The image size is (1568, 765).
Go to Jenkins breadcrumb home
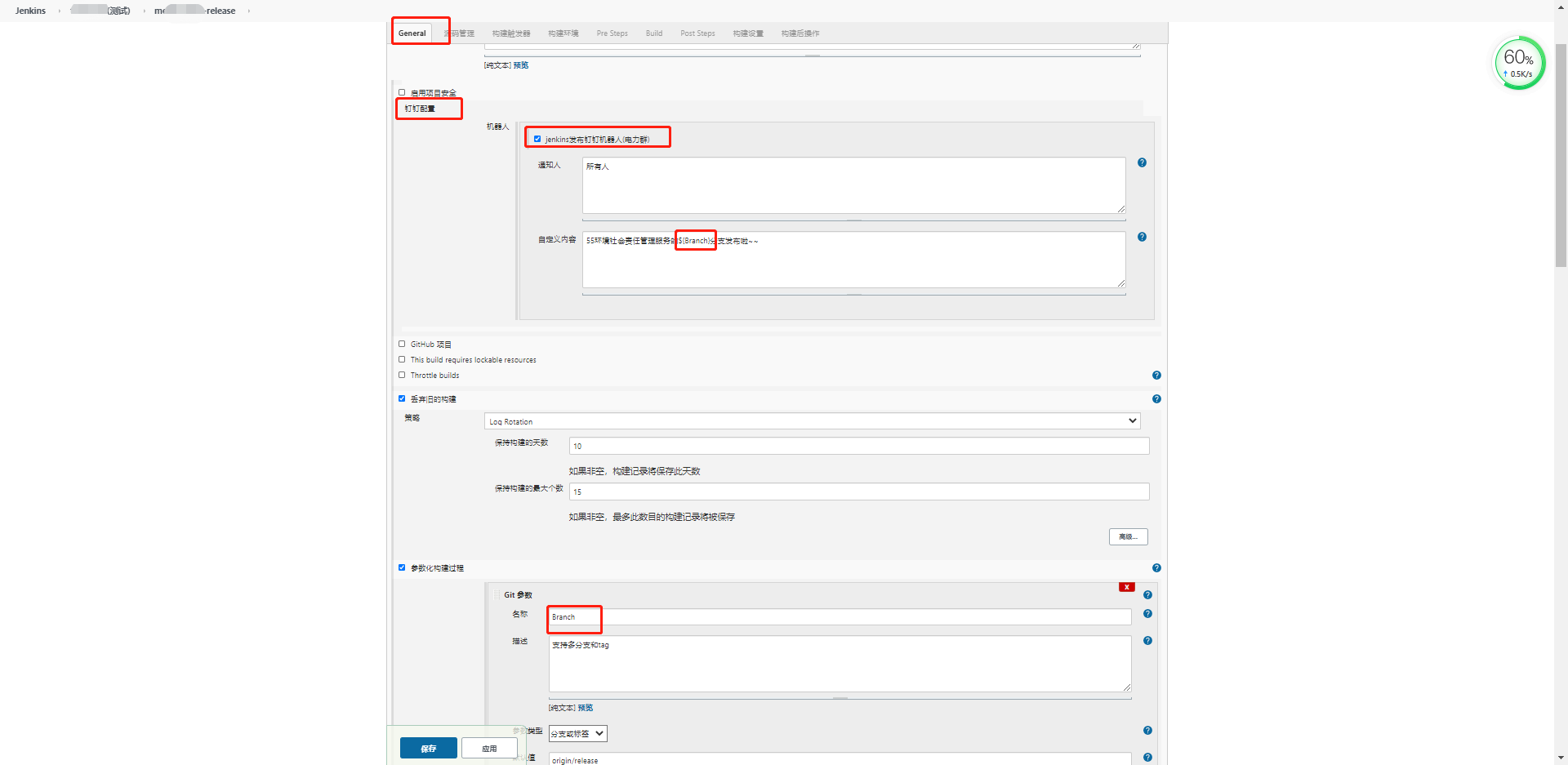pyautogui.click(x=30, y=11)
